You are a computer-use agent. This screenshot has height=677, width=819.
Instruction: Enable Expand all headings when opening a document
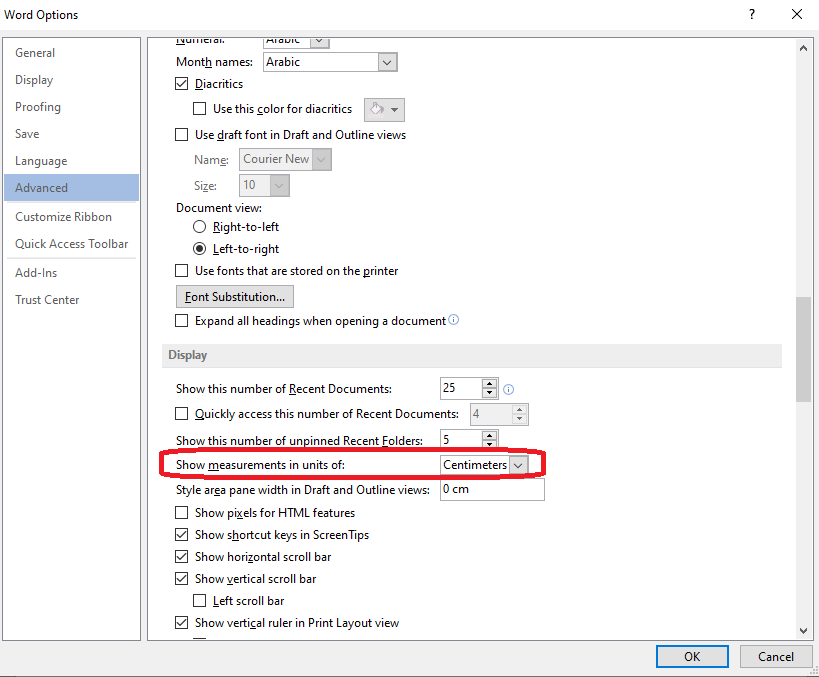coord(181,320)
